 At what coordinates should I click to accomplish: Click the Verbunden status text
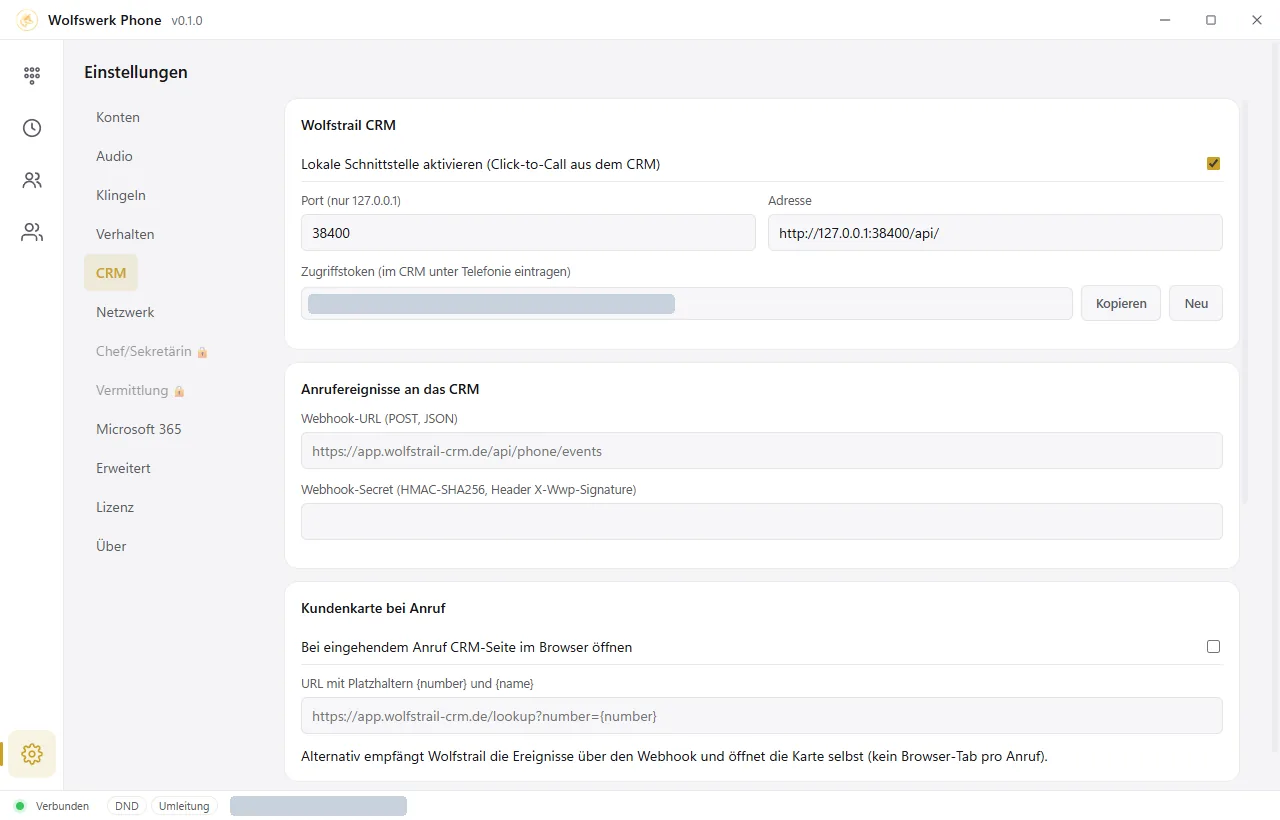62,806
